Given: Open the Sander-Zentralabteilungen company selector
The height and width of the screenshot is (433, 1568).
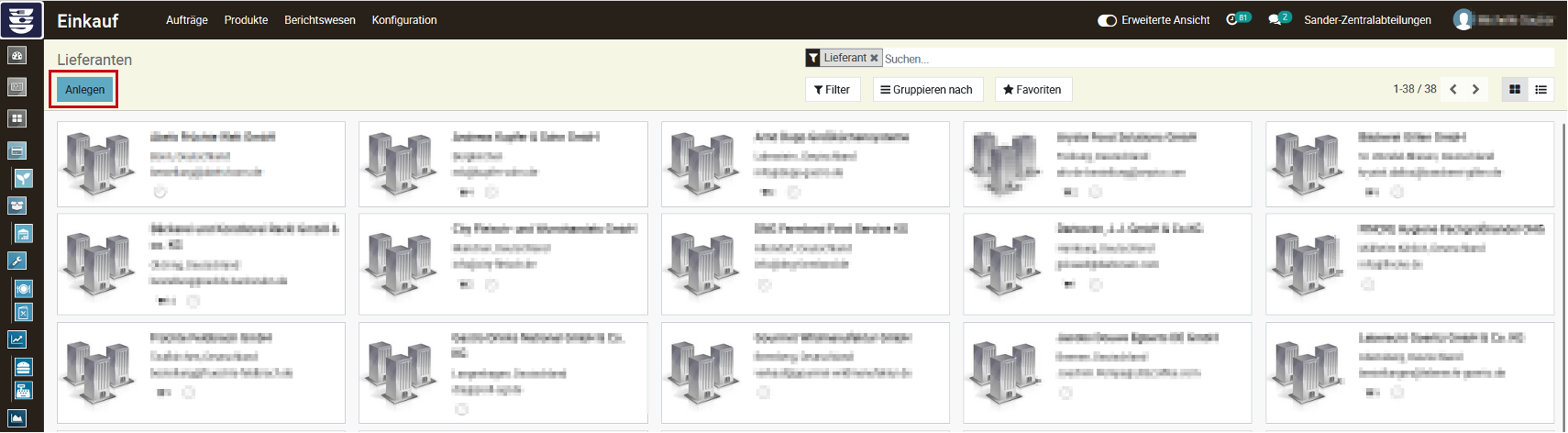Looking at the screenshot, I should (1367, 20).
